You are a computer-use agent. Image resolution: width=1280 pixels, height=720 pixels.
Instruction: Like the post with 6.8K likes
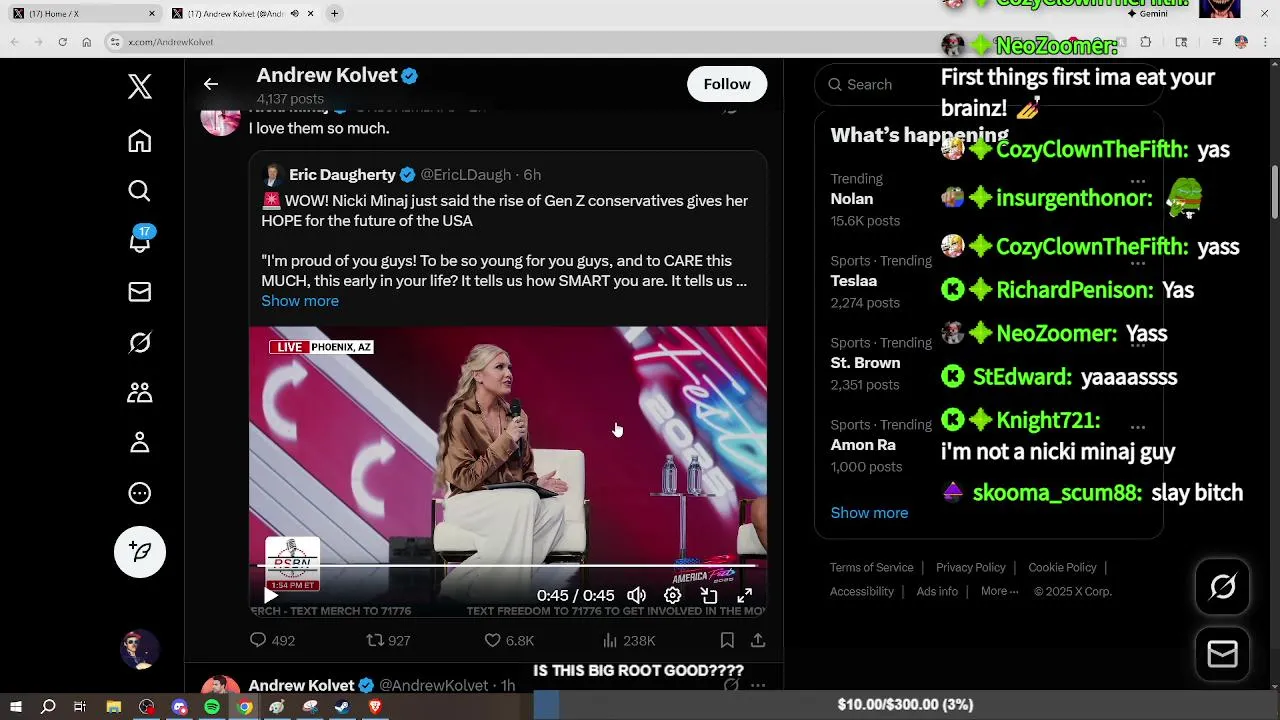point(492,640)
